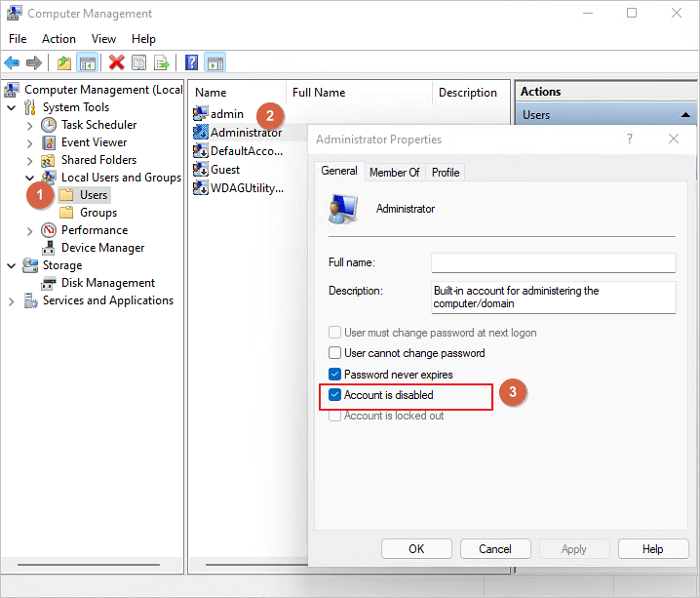Enable 'User cannot change password' checkbox
This screenshot has width=700, height=598.
(x=335, y=353)
